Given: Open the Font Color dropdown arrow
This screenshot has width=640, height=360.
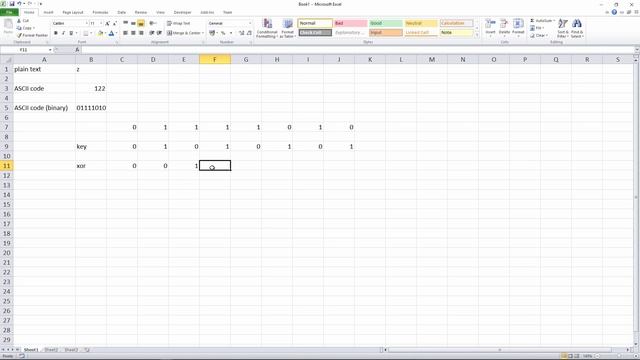Looking at the screenshot, I should [x=116, y=33].
